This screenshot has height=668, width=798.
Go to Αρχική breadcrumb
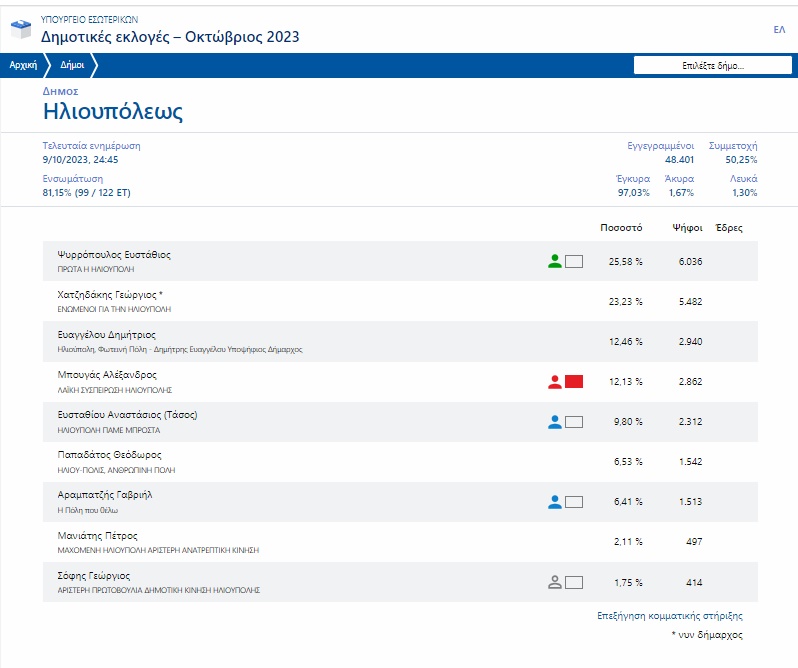click(23, 65)
